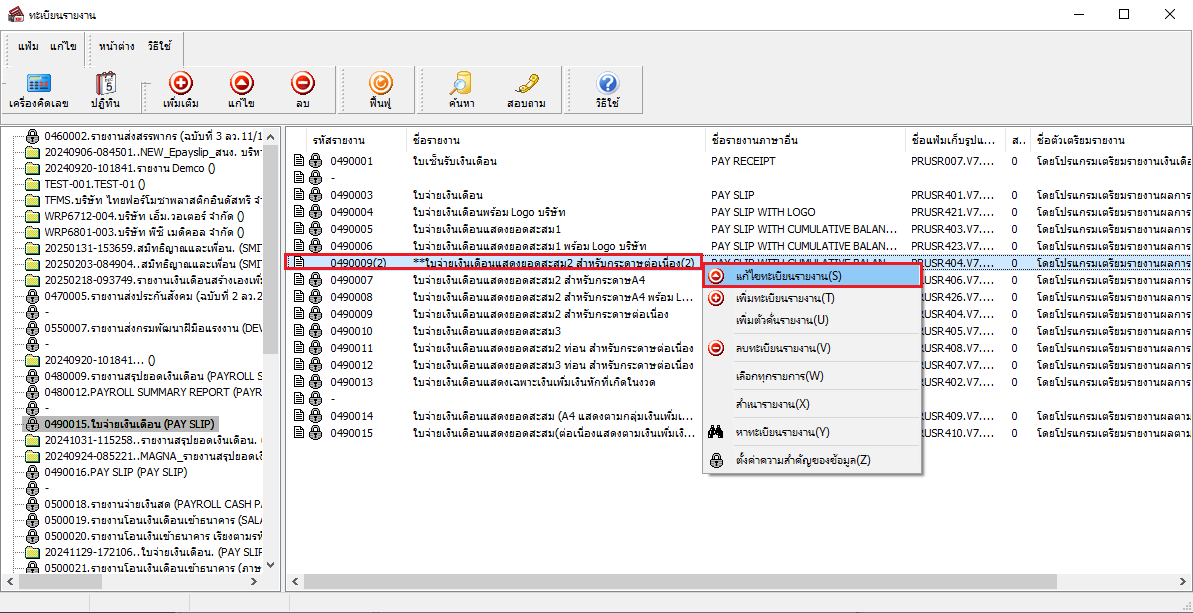Screen dimensions: 1193x613
Task: Click the ฟื้นฟู refresh icon
Action: coord(380,90)
